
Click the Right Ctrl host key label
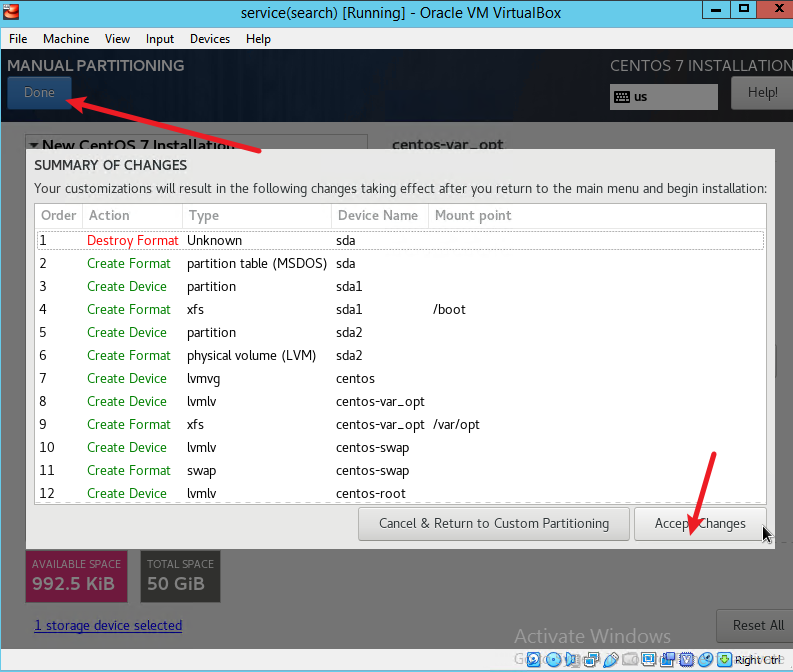tap(757, 660)
